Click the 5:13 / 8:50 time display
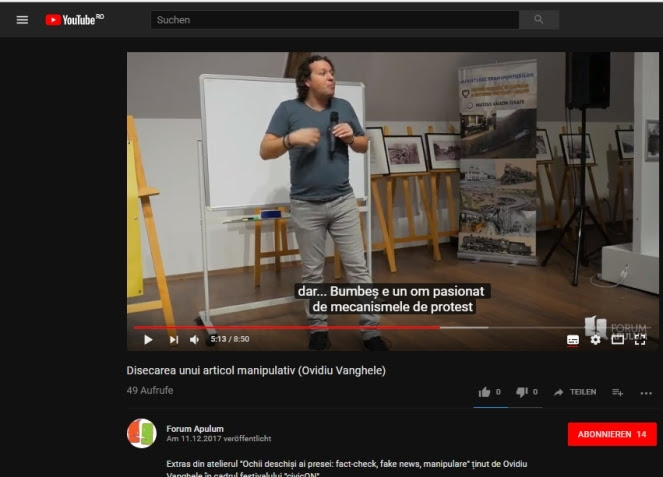The width and height of the screenshot is (663, 477). coord(230,339)
